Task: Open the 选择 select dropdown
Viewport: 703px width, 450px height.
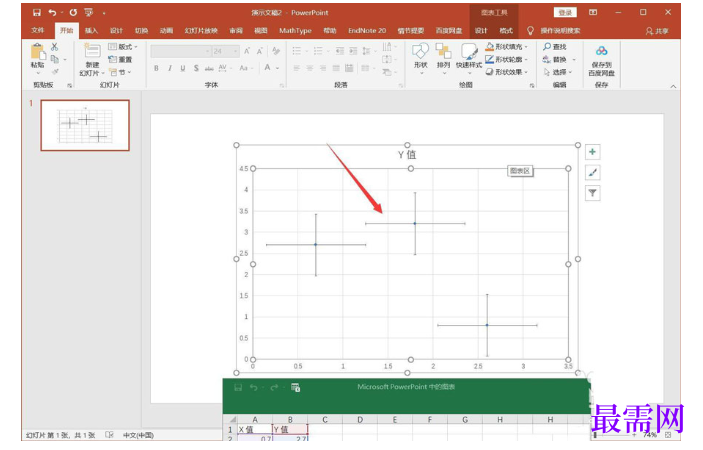Action: coord(558,72)
